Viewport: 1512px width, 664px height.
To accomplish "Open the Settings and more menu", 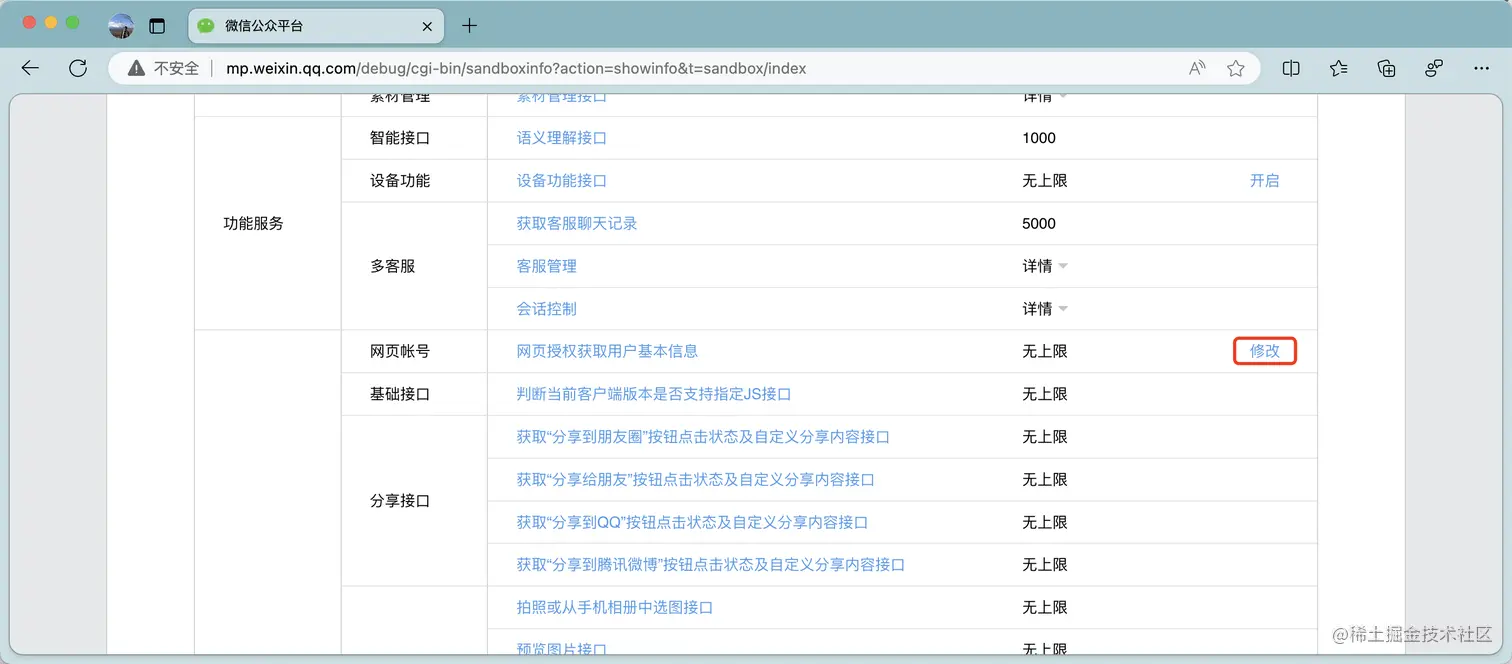I will (x=1482, y=68).
